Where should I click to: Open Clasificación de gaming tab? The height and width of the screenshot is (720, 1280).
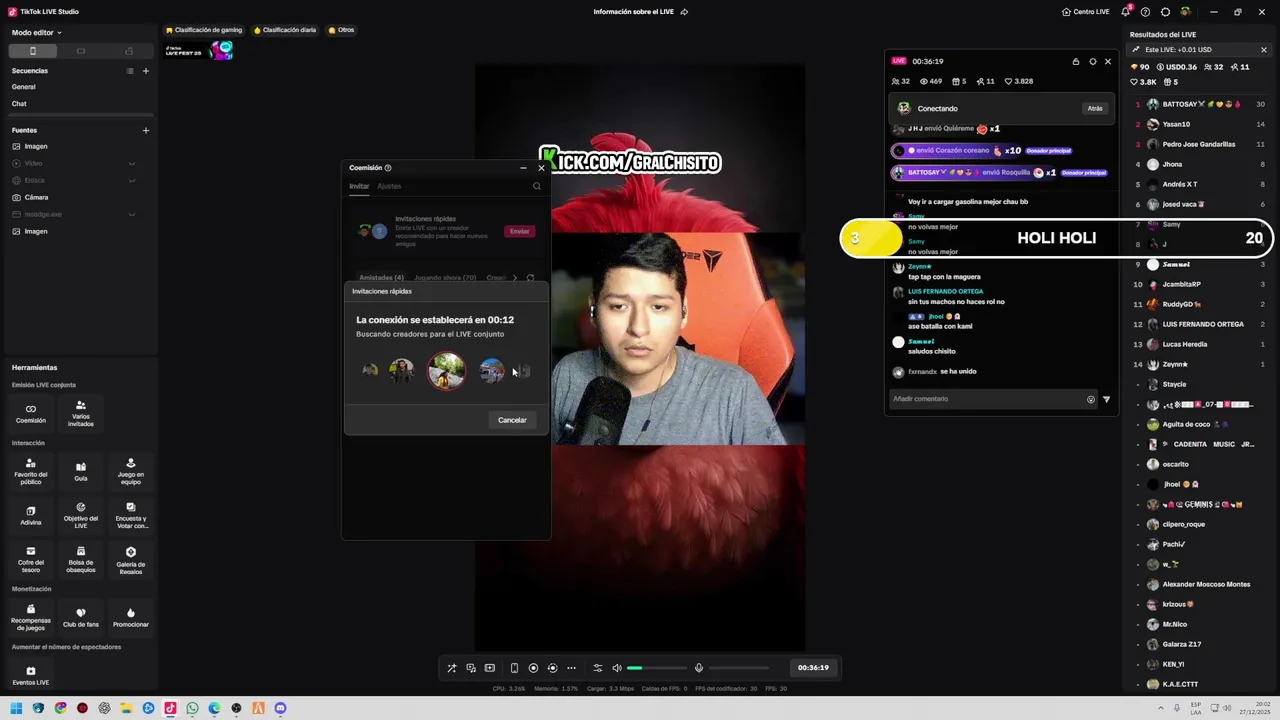coord(204,30)
